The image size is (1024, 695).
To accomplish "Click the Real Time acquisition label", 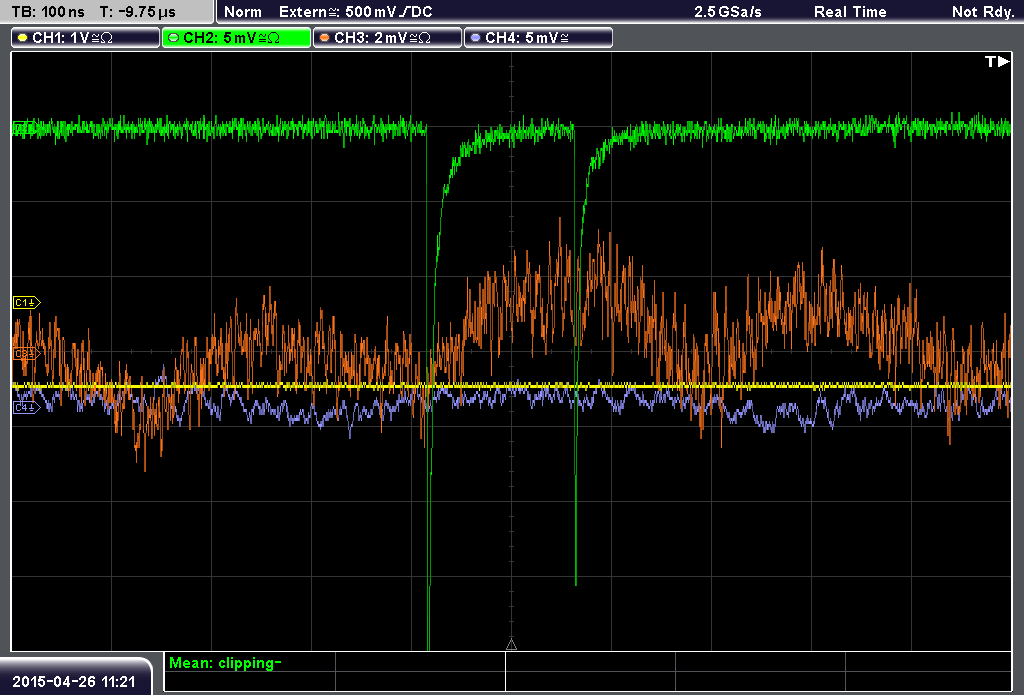I will 850,12.
